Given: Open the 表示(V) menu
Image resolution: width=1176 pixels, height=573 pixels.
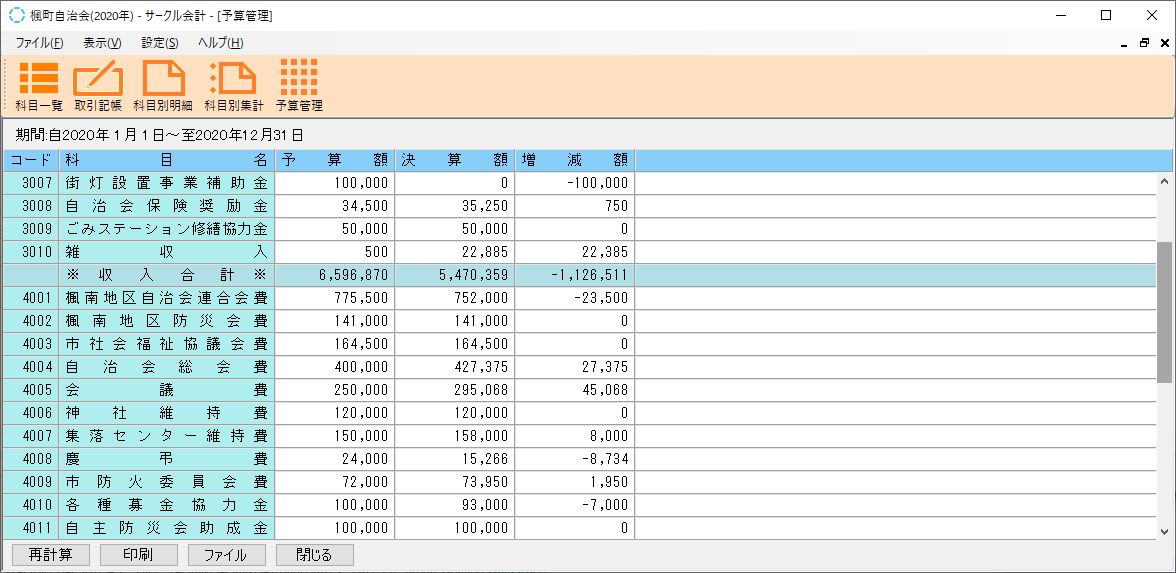Looking at the screenshot, I should (101, 43).
